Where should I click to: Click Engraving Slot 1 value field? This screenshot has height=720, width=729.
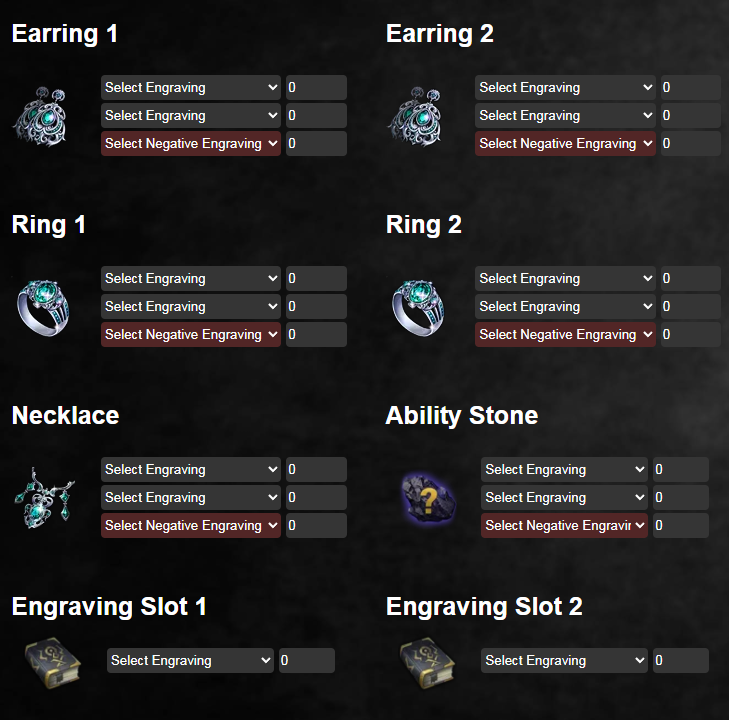pyautogui.click(x=307, y=661)
